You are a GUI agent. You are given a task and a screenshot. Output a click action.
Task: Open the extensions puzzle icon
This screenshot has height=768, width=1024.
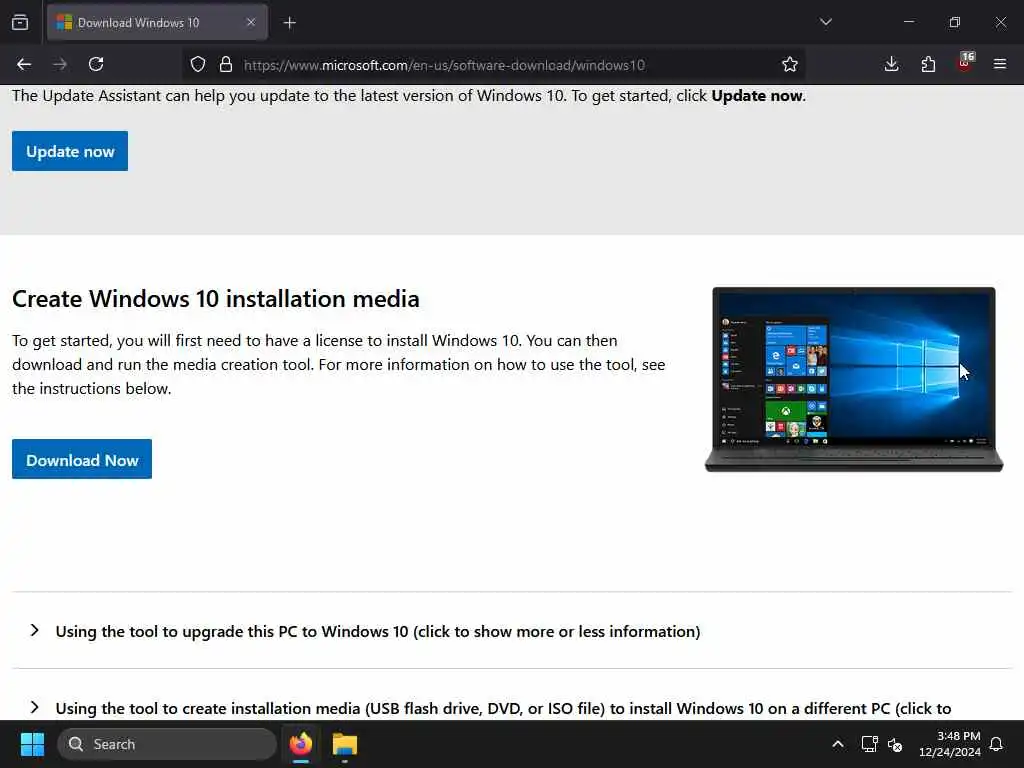pyautogui.click(x=928, y=64)
